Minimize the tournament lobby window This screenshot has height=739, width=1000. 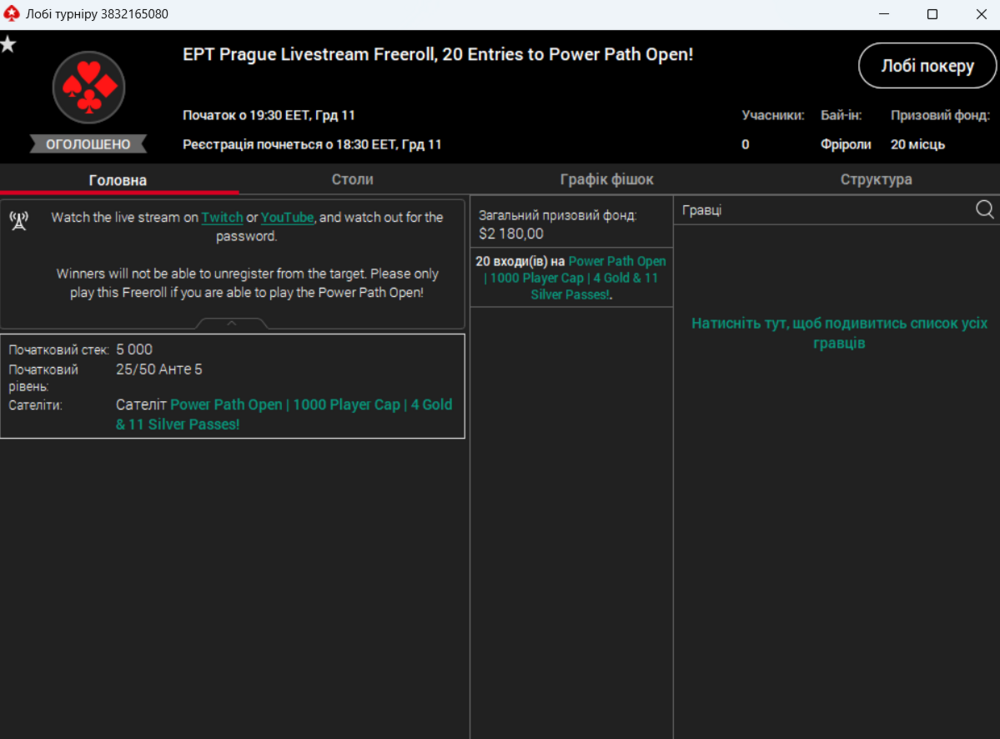(883, 14)
